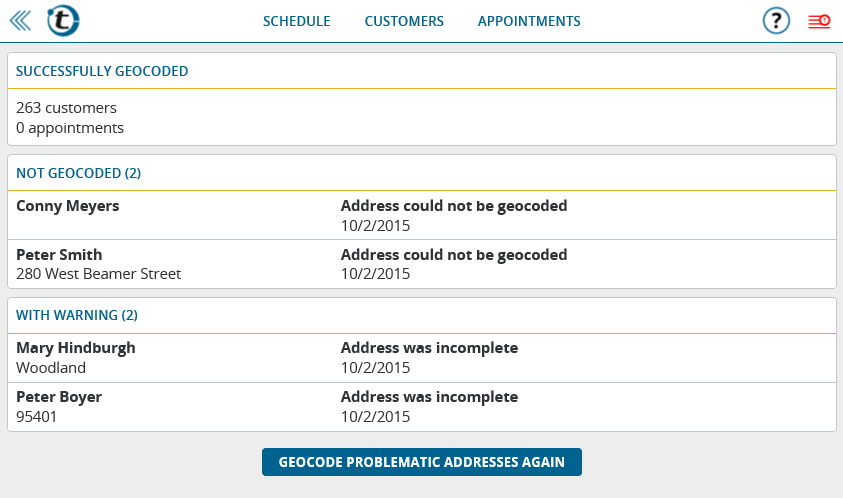Screen dimensions: 843x498
Task: Select Peter Boyer customer record
Action: (59, 397)
